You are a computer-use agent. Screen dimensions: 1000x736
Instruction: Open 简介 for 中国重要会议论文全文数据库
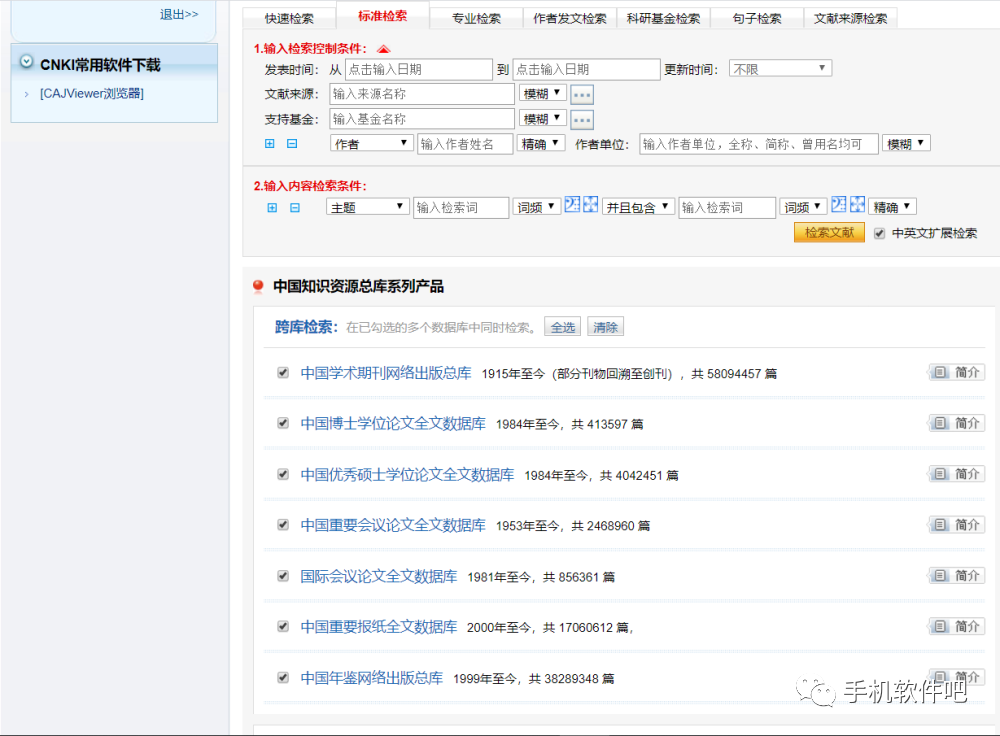[956, 525]
